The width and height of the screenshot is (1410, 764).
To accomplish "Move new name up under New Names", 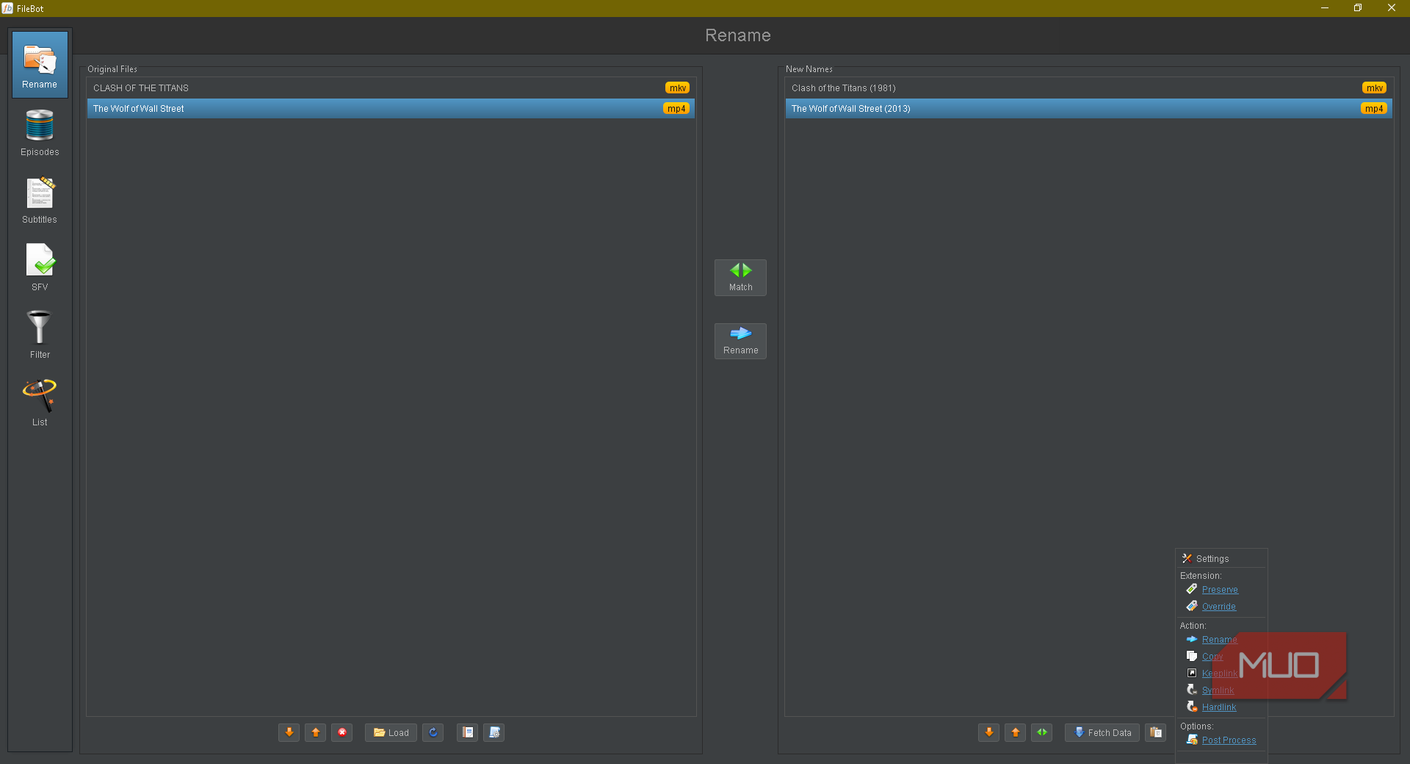I will [x=1015, y=733].
